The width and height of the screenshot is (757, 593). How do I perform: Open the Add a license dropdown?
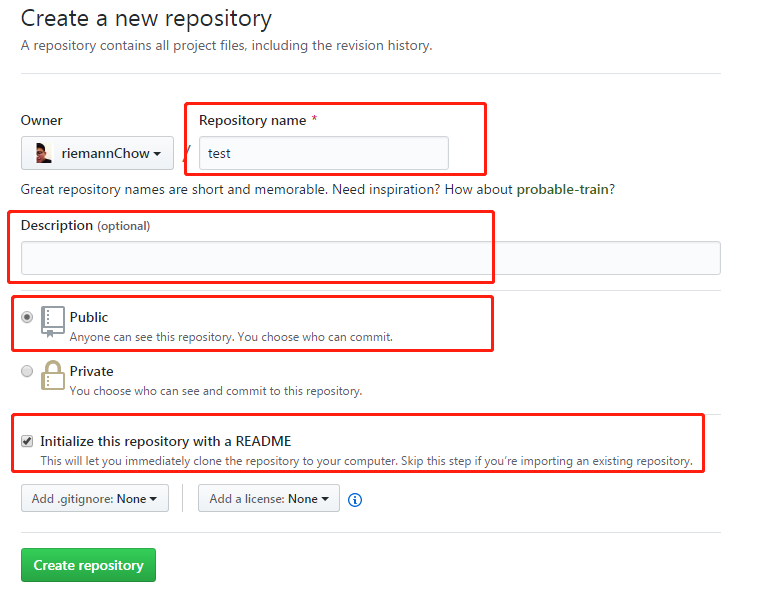click(x=269, y=498)
